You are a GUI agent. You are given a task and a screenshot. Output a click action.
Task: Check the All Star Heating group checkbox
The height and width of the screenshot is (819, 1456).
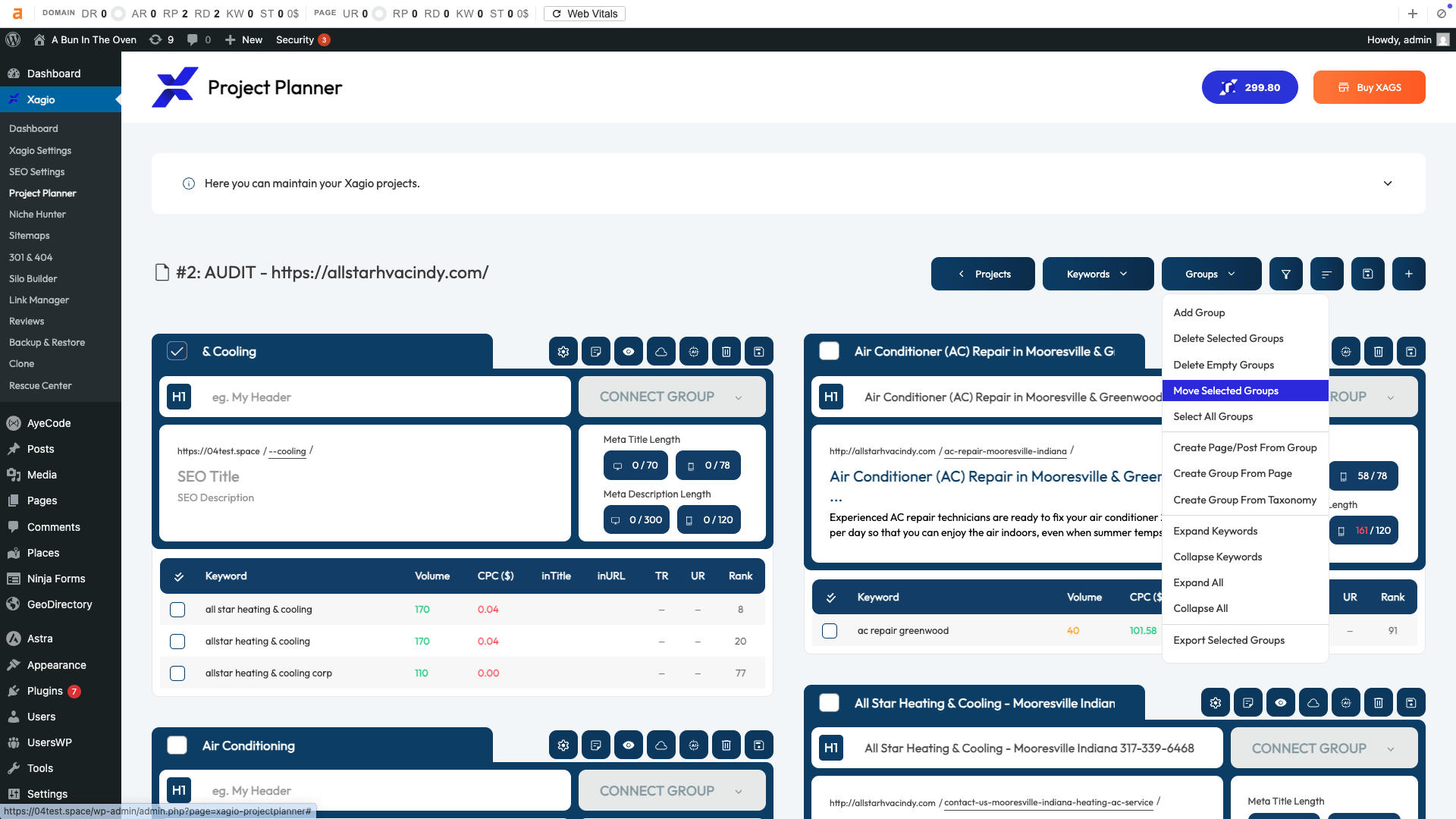coord(829,703)
